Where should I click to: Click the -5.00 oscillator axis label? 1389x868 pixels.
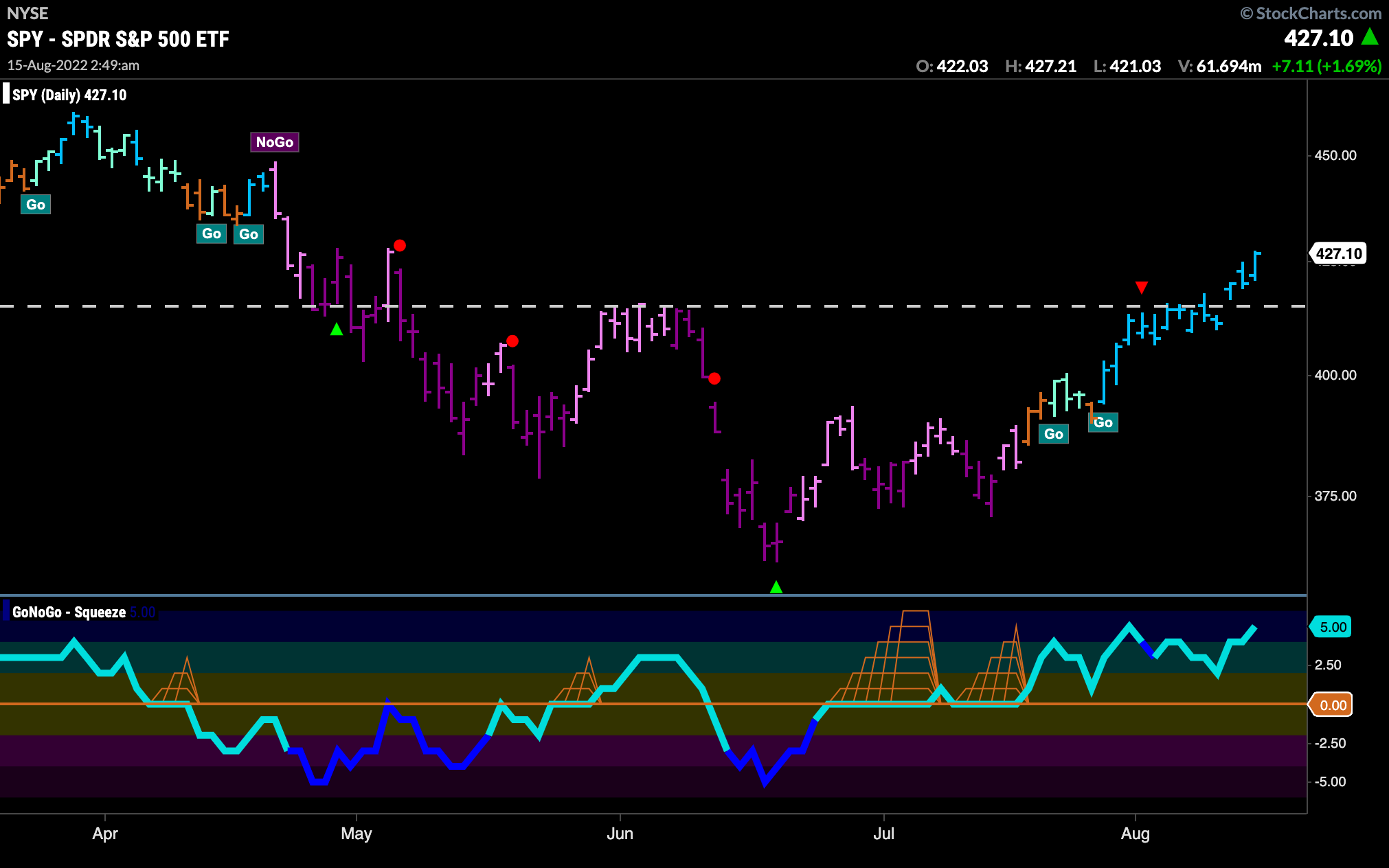[1330, 781]
